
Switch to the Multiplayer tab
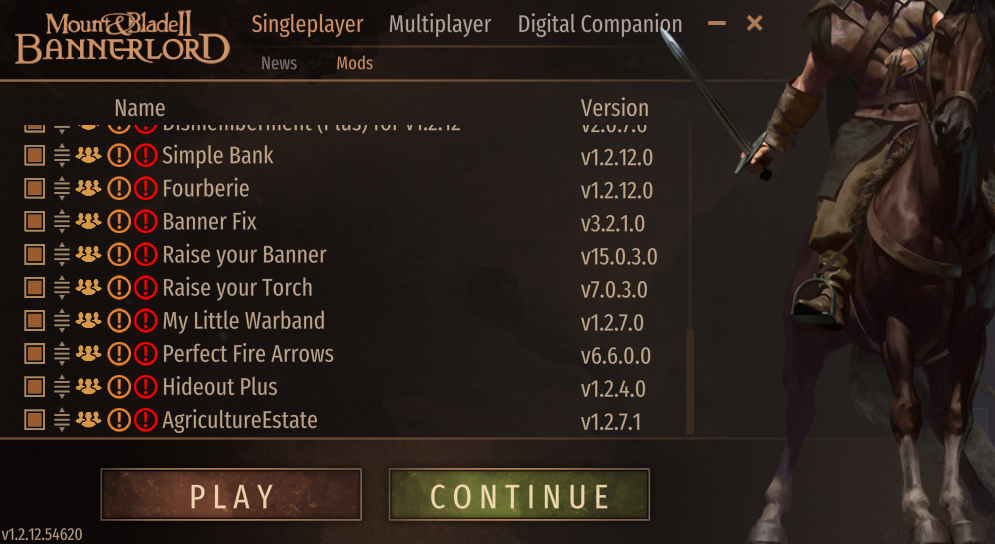[440, 24]
